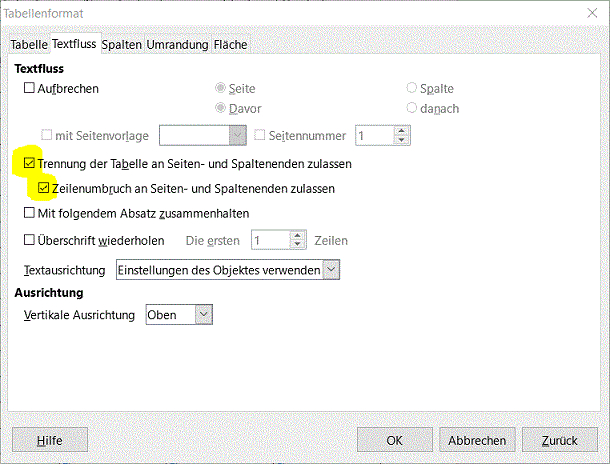The height and width of the screenshot is (464, 610).
Task: Expand the Vertikale Ausrichtung dropdown
Action: click(179, 314)
